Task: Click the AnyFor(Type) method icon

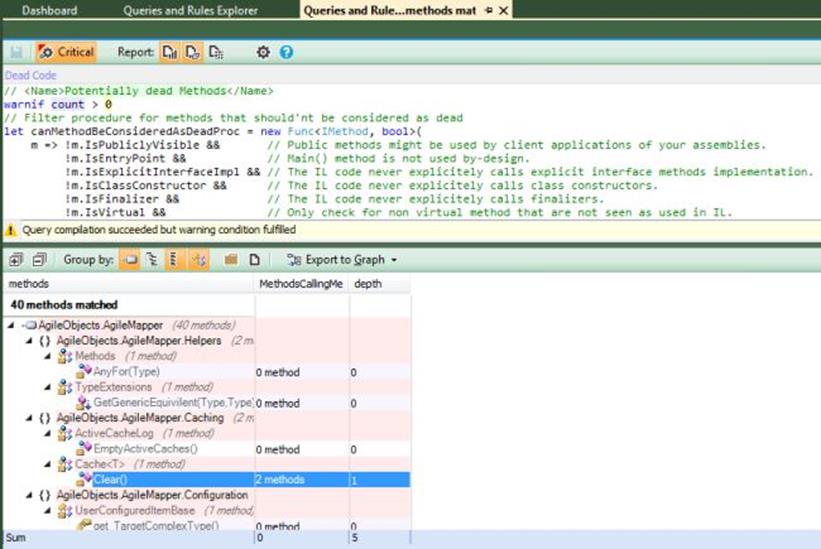Action: point(84,371)
